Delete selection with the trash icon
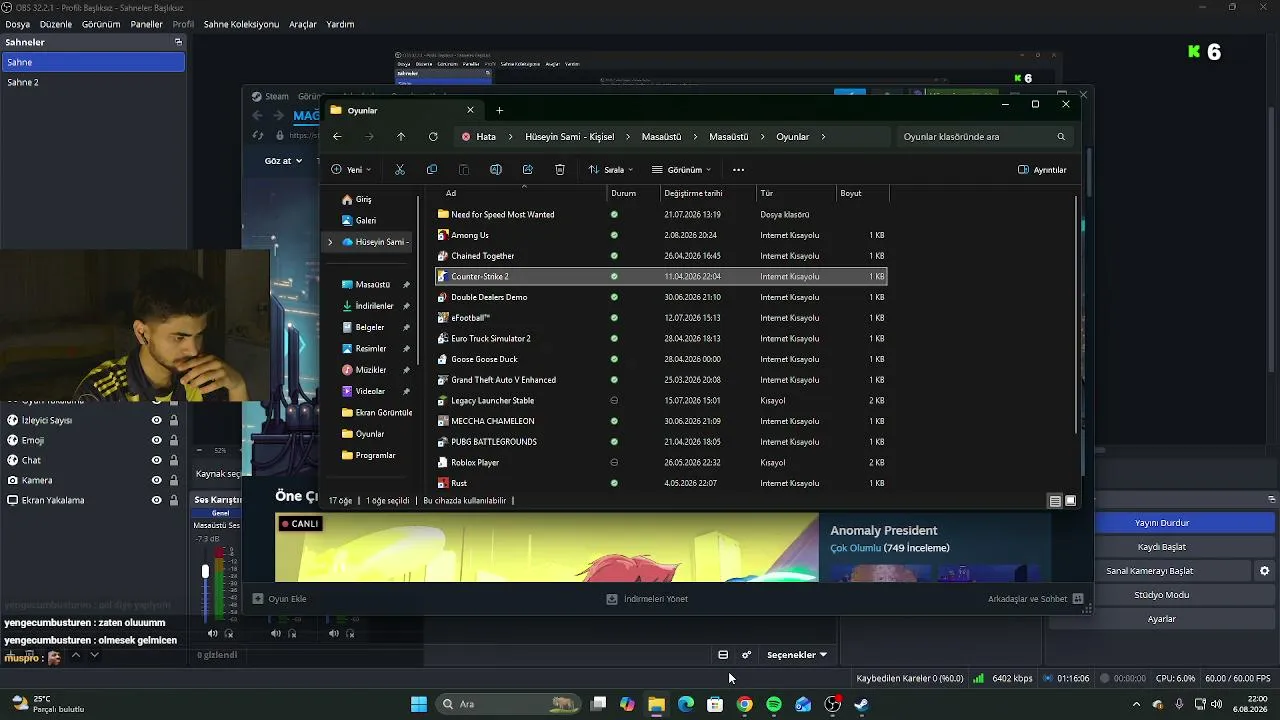Screen dimensions: 1280x720 (560, 170)
